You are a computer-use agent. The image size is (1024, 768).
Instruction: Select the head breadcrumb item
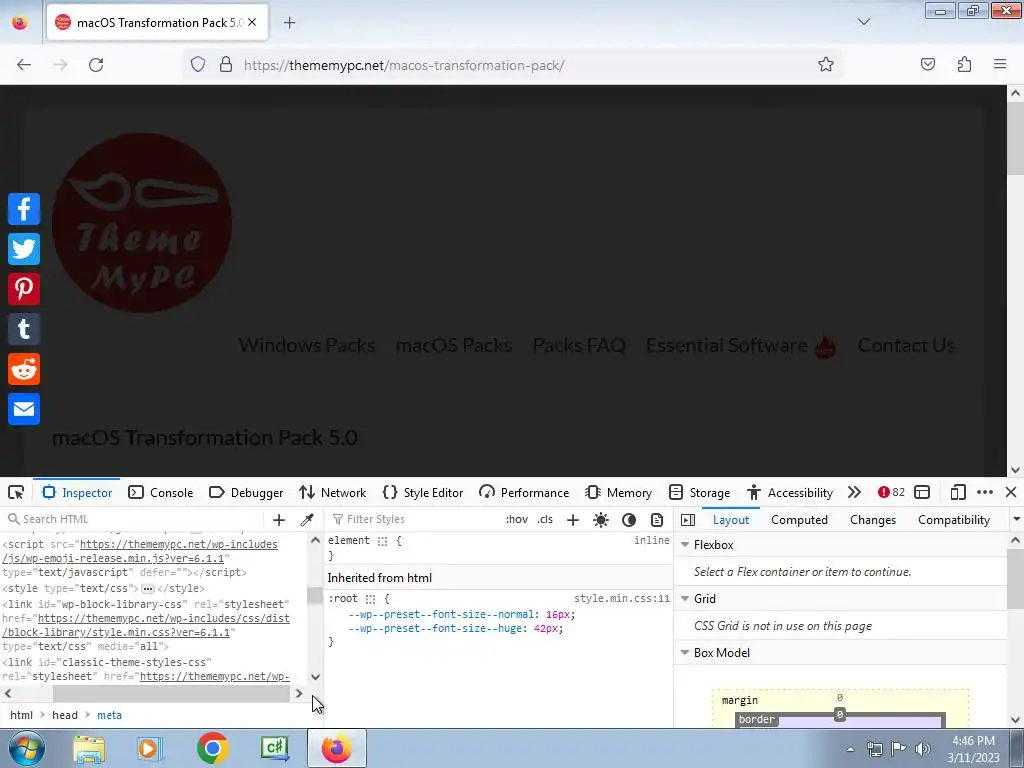65,715
